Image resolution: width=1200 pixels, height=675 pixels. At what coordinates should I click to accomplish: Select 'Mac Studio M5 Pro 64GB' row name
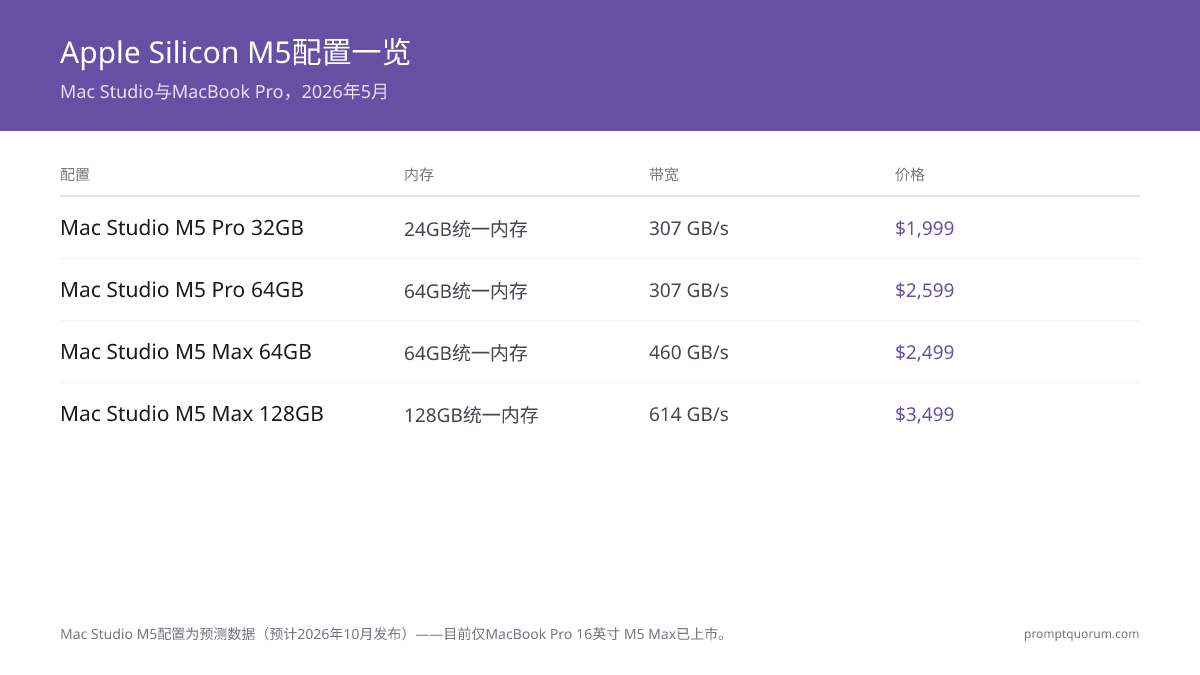coord(182,290)
